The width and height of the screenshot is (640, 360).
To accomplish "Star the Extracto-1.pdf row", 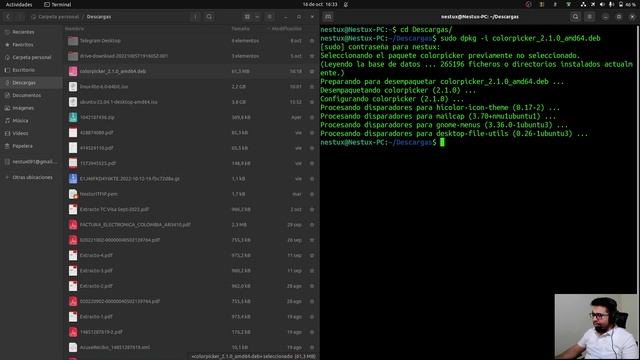I will pos(312,317).
